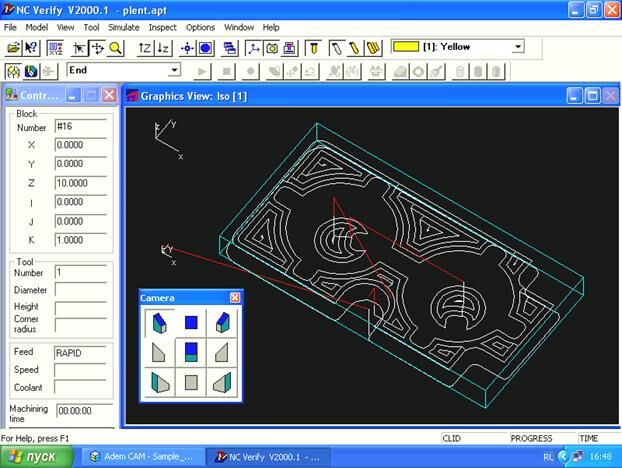The width and height of the screenshot is (622, 468).
Task: Toggle the camera dialog icon
Action: 272,48
